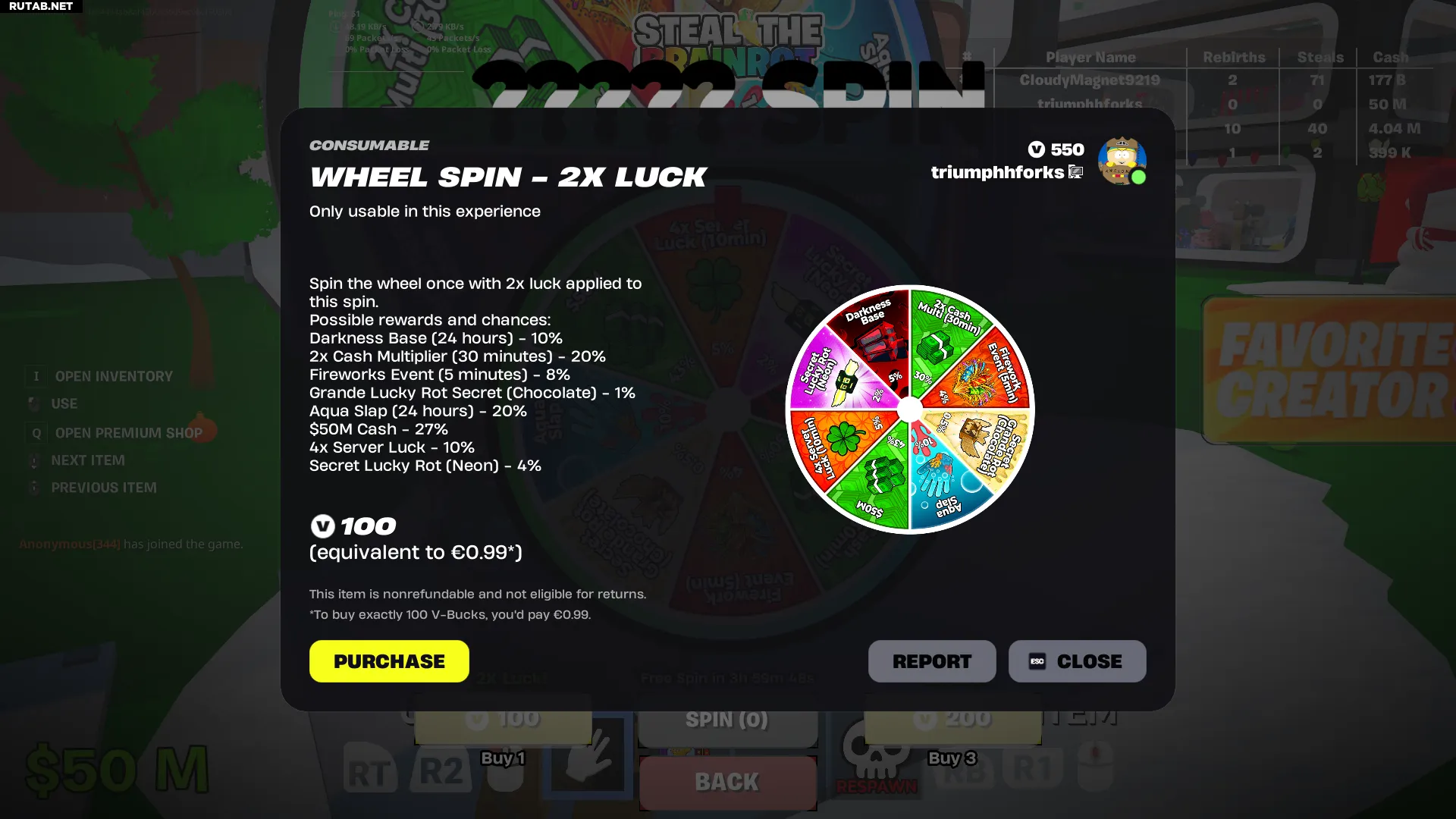The height and width of the screenshot is (819, 1456).
Task: Click the Secret Lucky Rot Neon slice
Action: [833, 373]
